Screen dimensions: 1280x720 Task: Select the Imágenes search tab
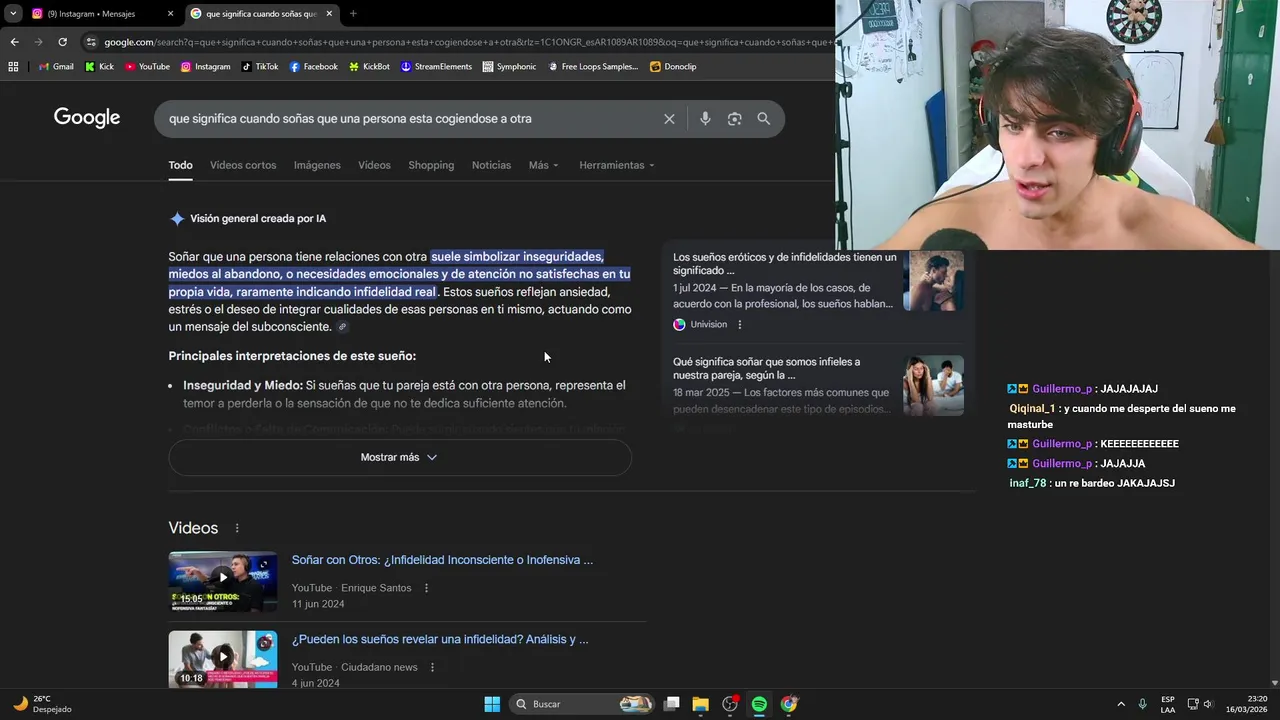(x=317, y=165)
